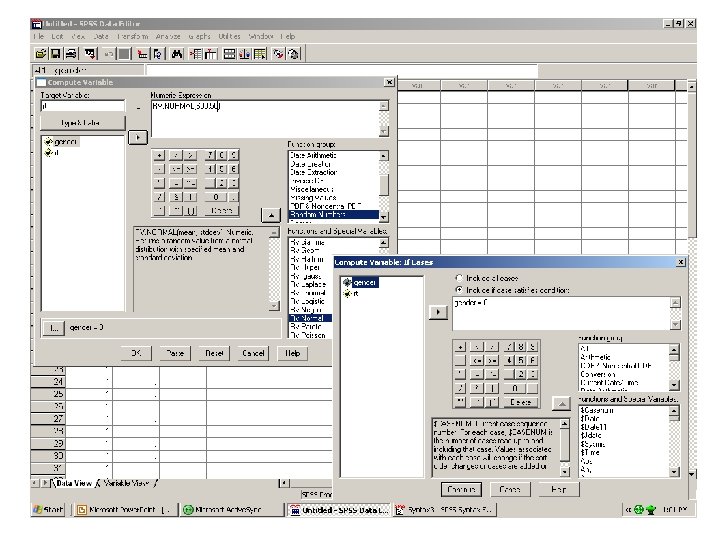Click scroll-down arrow of If Cases functions list
720x540 pixels.
click(674, 472)
